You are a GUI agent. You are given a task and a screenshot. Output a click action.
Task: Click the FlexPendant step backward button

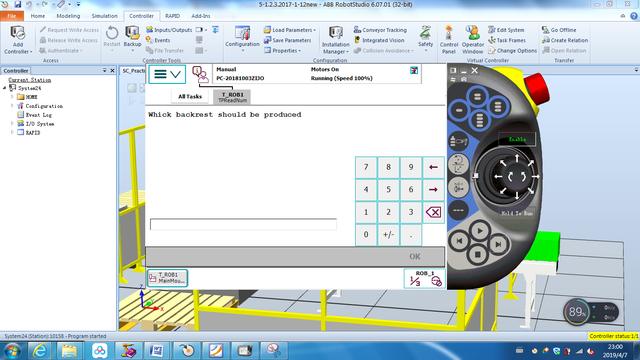point(459,241)
